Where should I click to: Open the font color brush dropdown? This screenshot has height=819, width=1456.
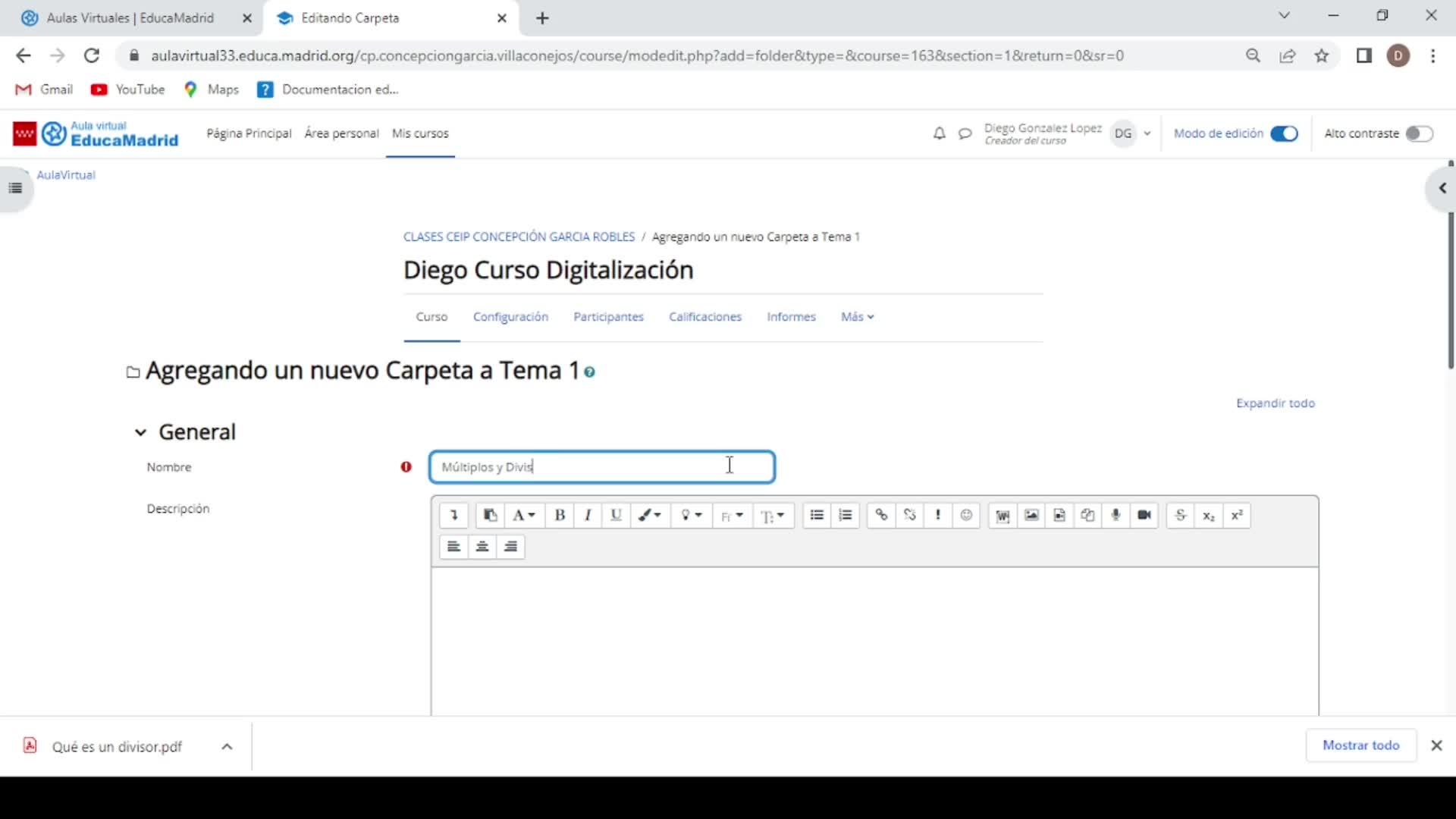click(x=650, y=516)
